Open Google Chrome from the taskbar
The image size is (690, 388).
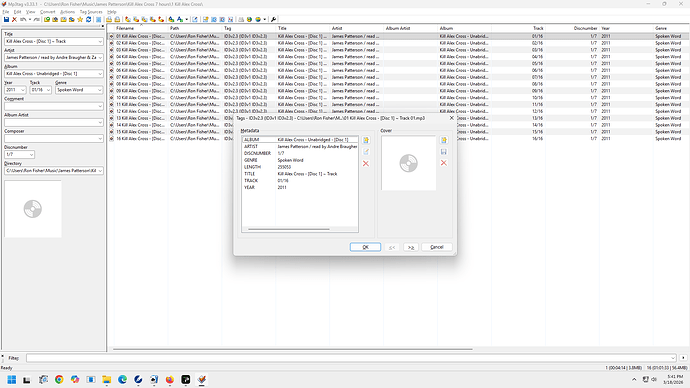pyautogui.click(x=59, y=379)
